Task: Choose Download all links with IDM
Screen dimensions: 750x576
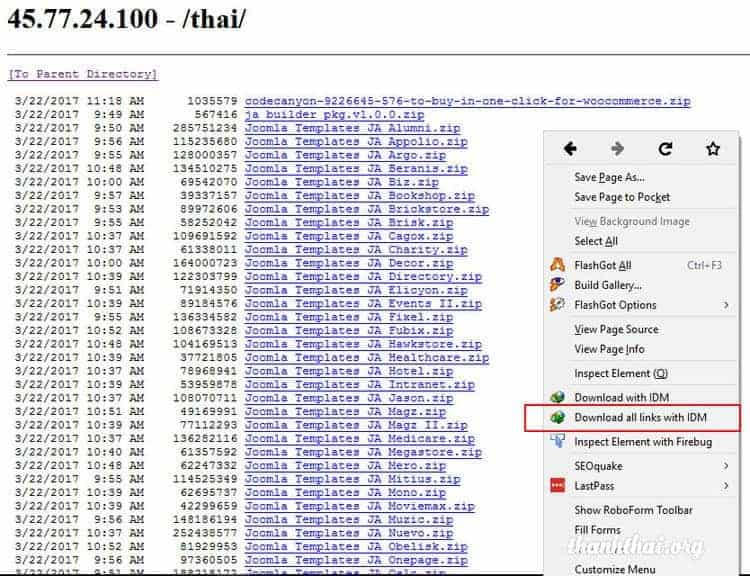Action: (640, 417)
